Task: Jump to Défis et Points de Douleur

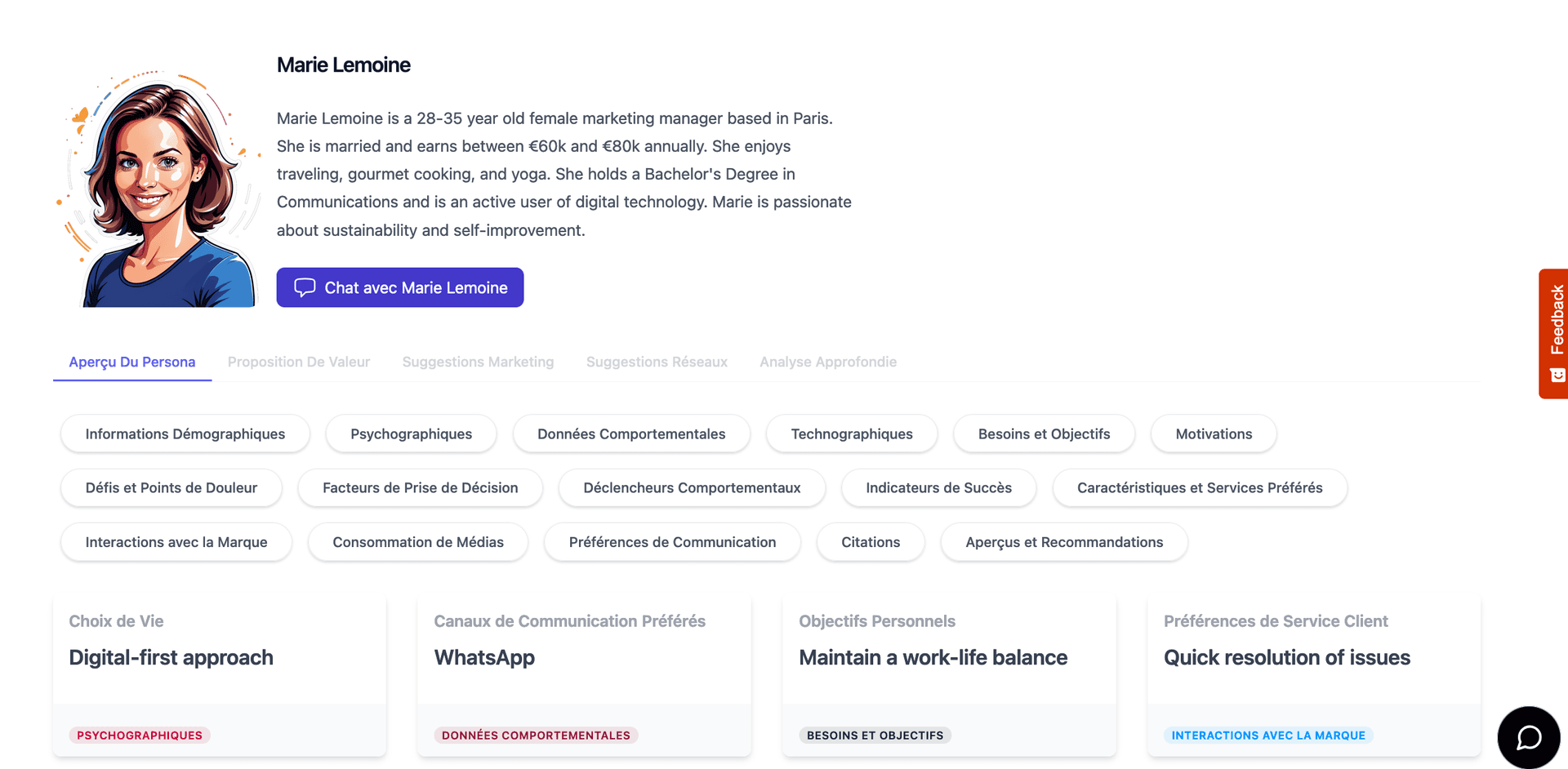Action: (x=171, y=487)
